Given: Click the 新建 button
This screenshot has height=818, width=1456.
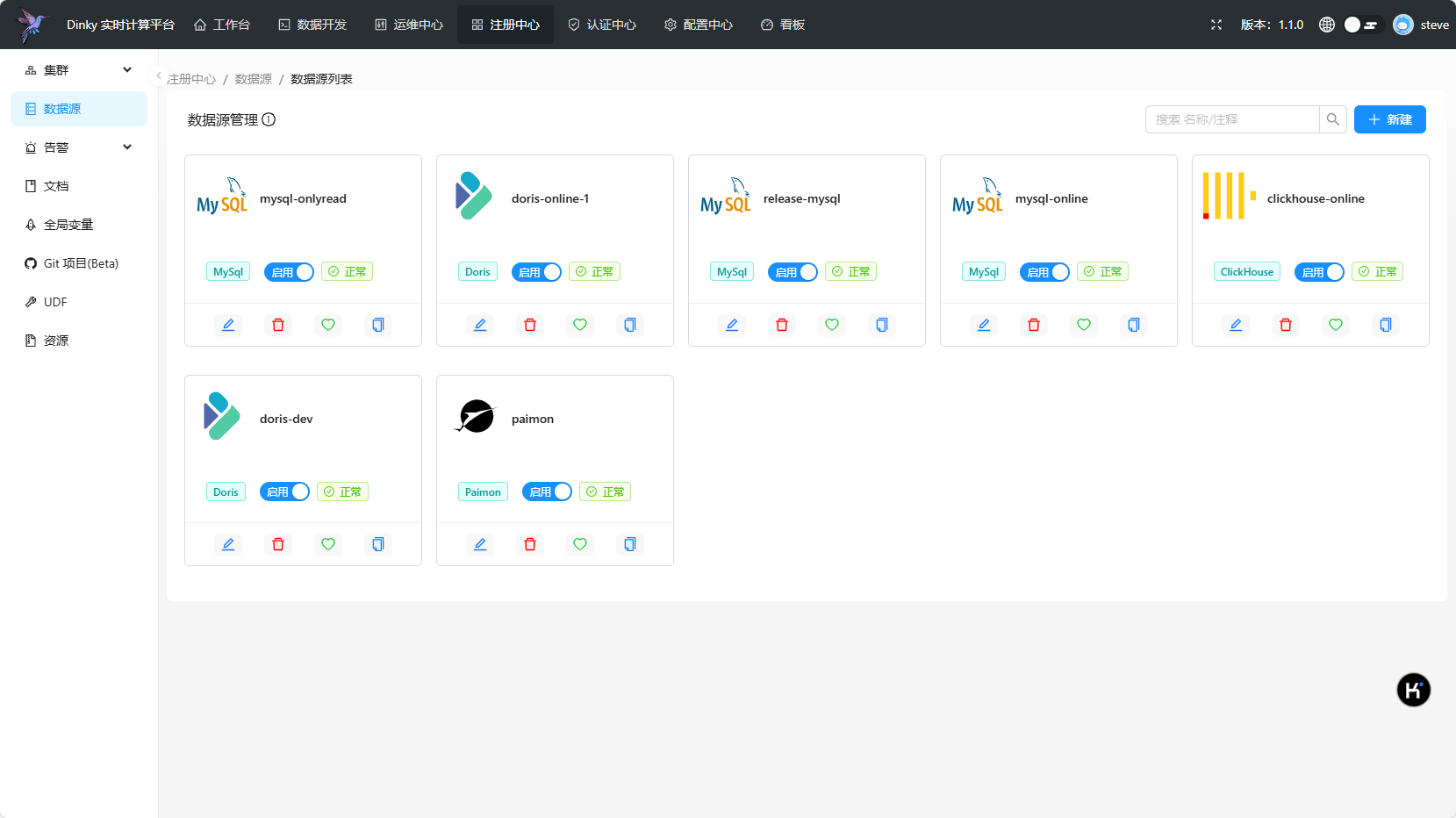Looking at the screenshot, I should (x=1390, y=119).
